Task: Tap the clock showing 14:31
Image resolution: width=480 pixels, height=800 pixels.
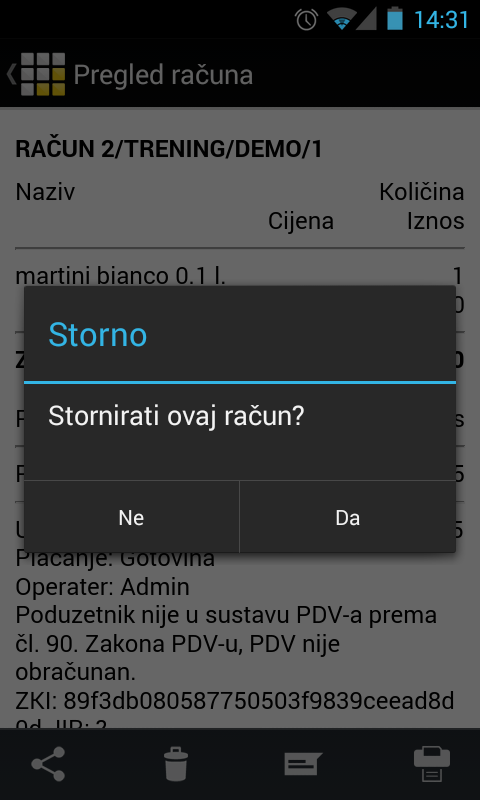Action: 442,19
